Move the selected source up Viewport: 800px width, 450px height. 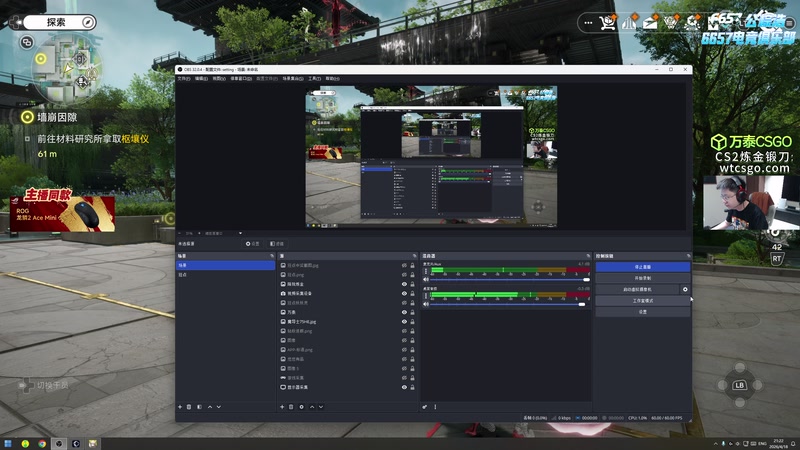click(x=312, y=407)
